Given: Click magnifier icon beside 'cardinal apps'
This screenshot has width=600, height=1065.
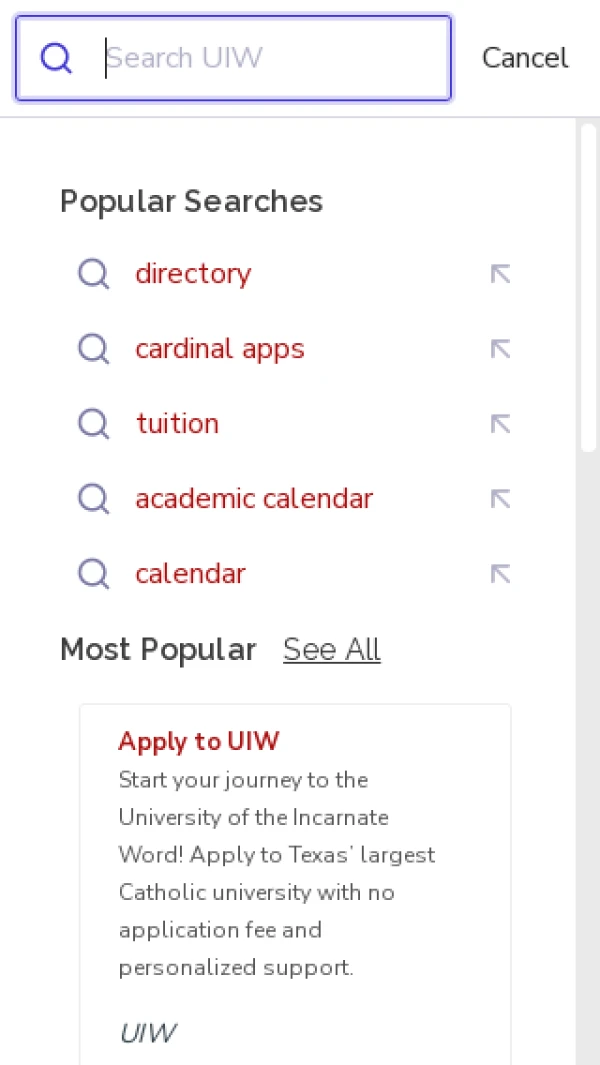Looking at the screenshot, I should click(x=93, y=348).
